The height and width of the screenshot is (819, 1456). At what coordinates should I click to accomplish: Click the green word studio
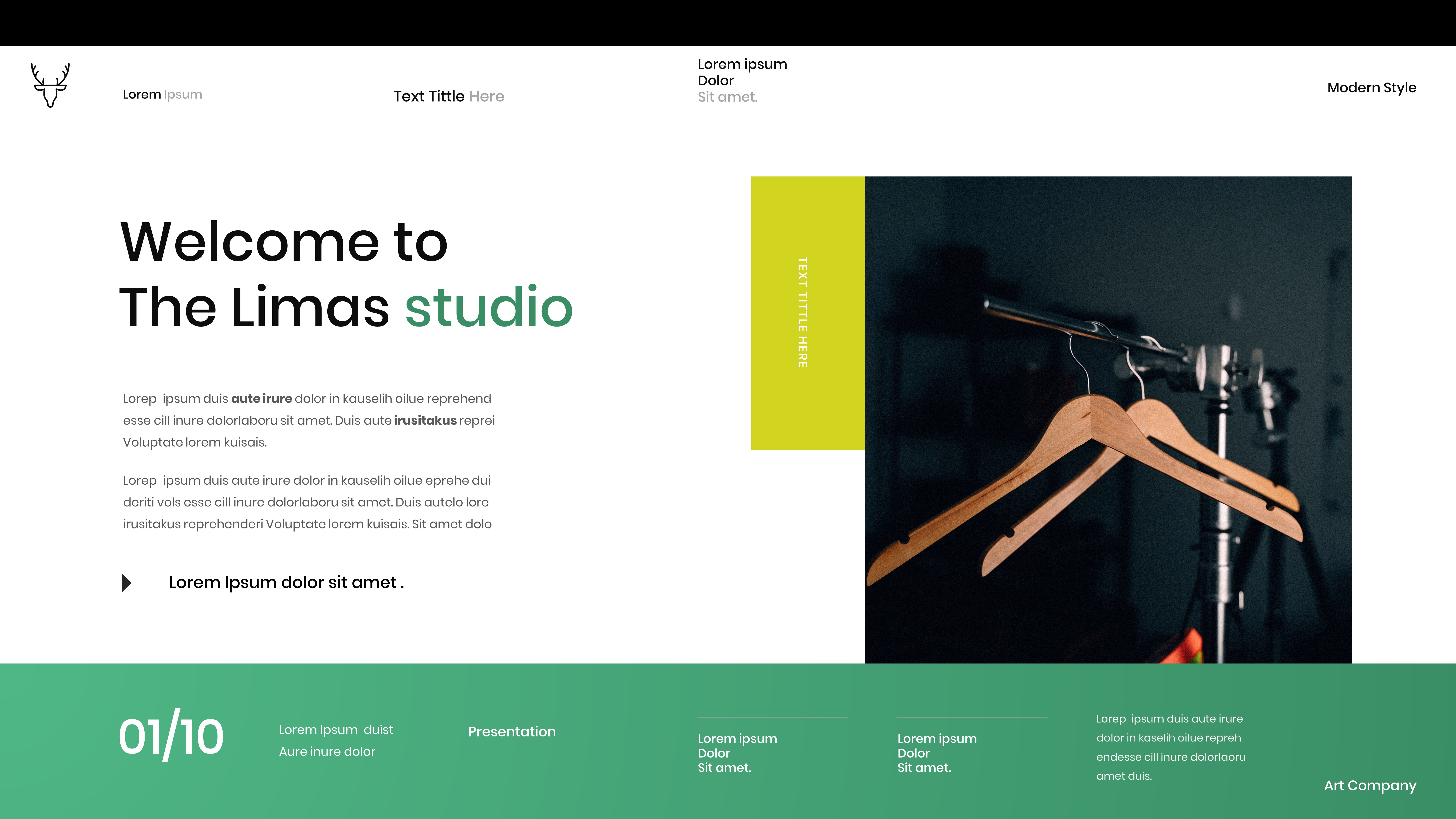489,307
